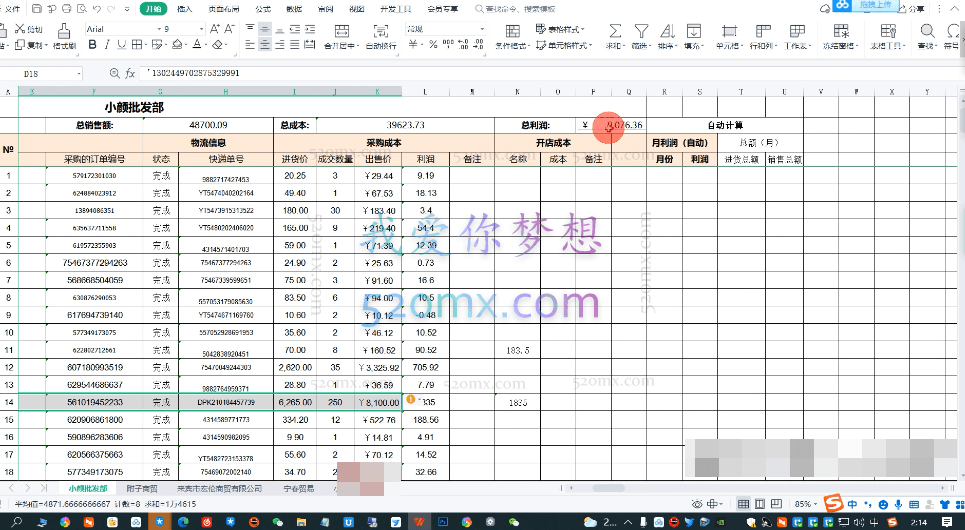The height and width of the screenshot is (530, 965).
Task: Click the Save icon in quick access toolbar
Action: (x=37, y=9)
